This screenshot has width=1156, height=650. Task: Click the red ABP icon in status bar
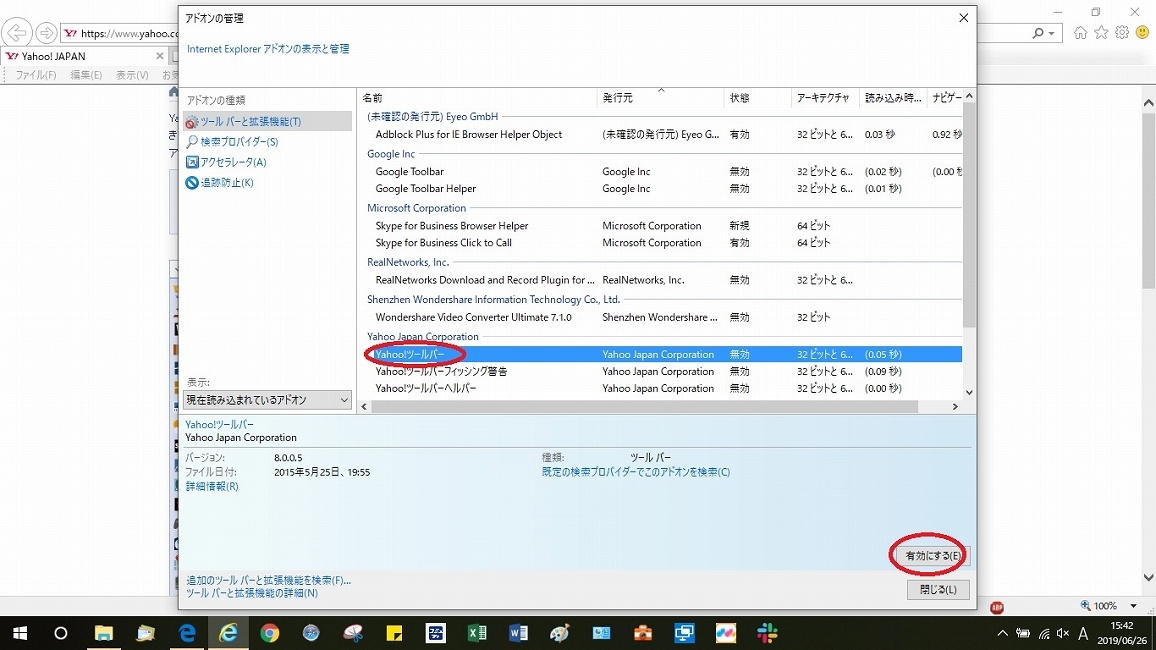(997, 607)
